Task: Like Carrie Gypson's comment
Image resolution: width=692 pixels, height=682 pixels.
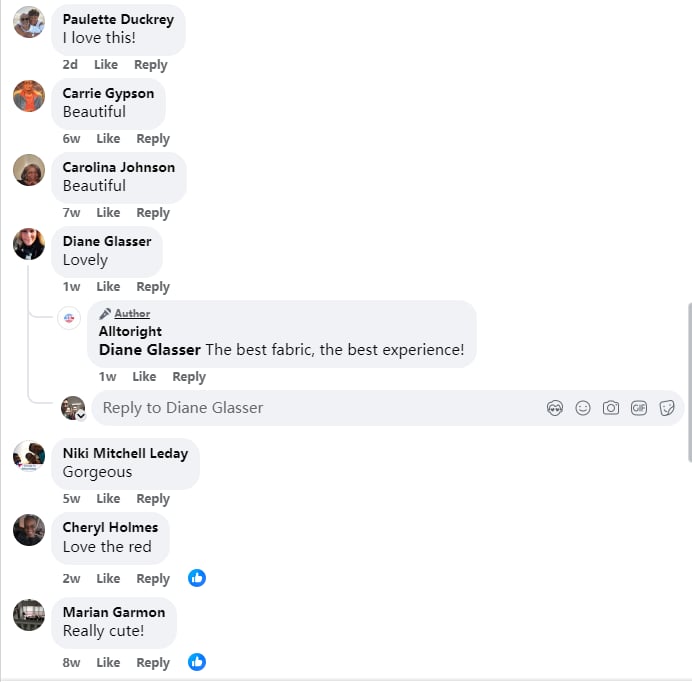Action: (x=108, y=139)
